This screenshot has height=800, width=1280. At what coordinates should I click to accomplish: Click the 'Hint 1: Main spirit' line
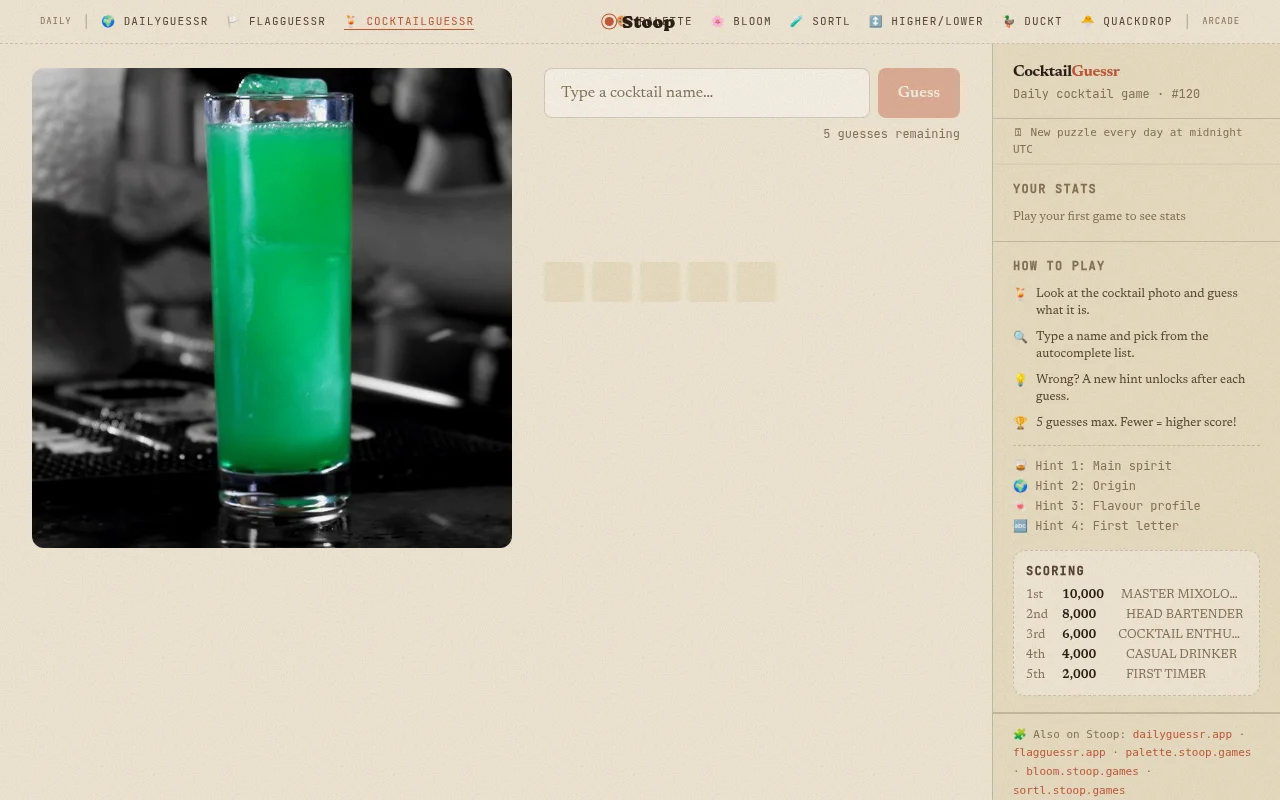tap(1092, 466)
